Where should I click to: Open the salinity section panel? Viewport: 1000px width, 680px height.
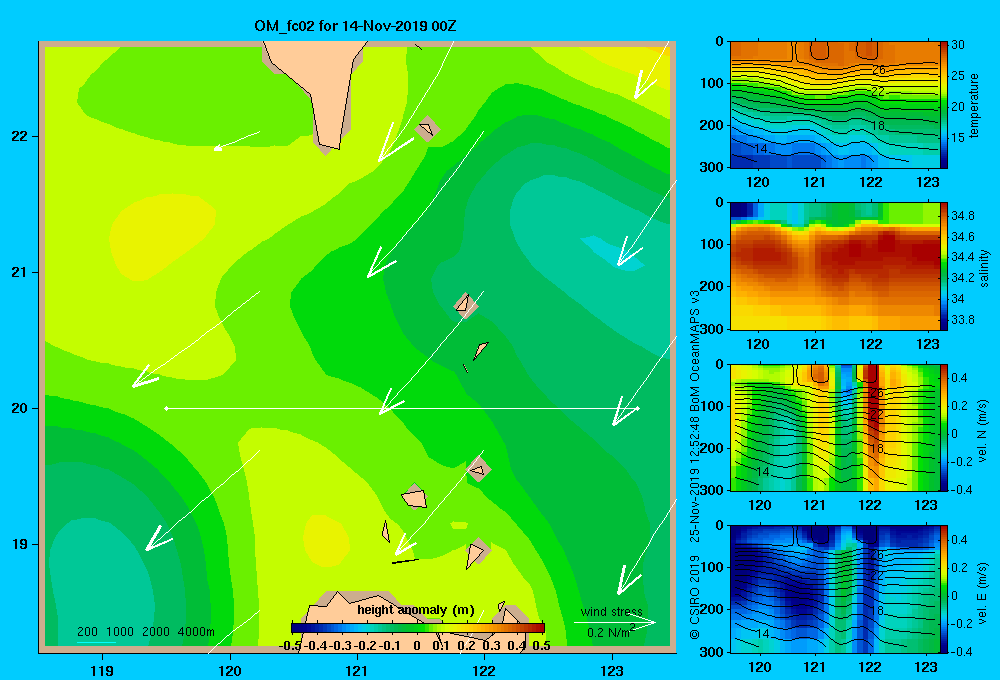click(834, 266)
